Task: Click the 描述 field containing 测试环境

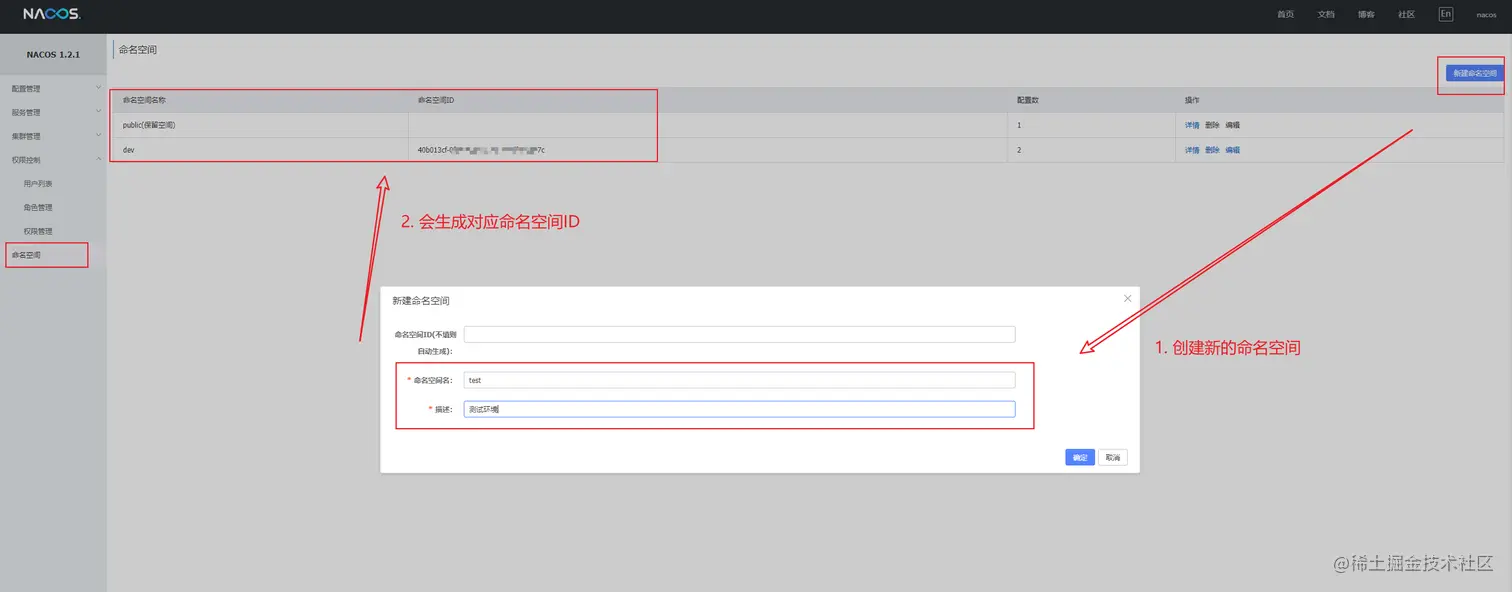Action: (739, 409)
